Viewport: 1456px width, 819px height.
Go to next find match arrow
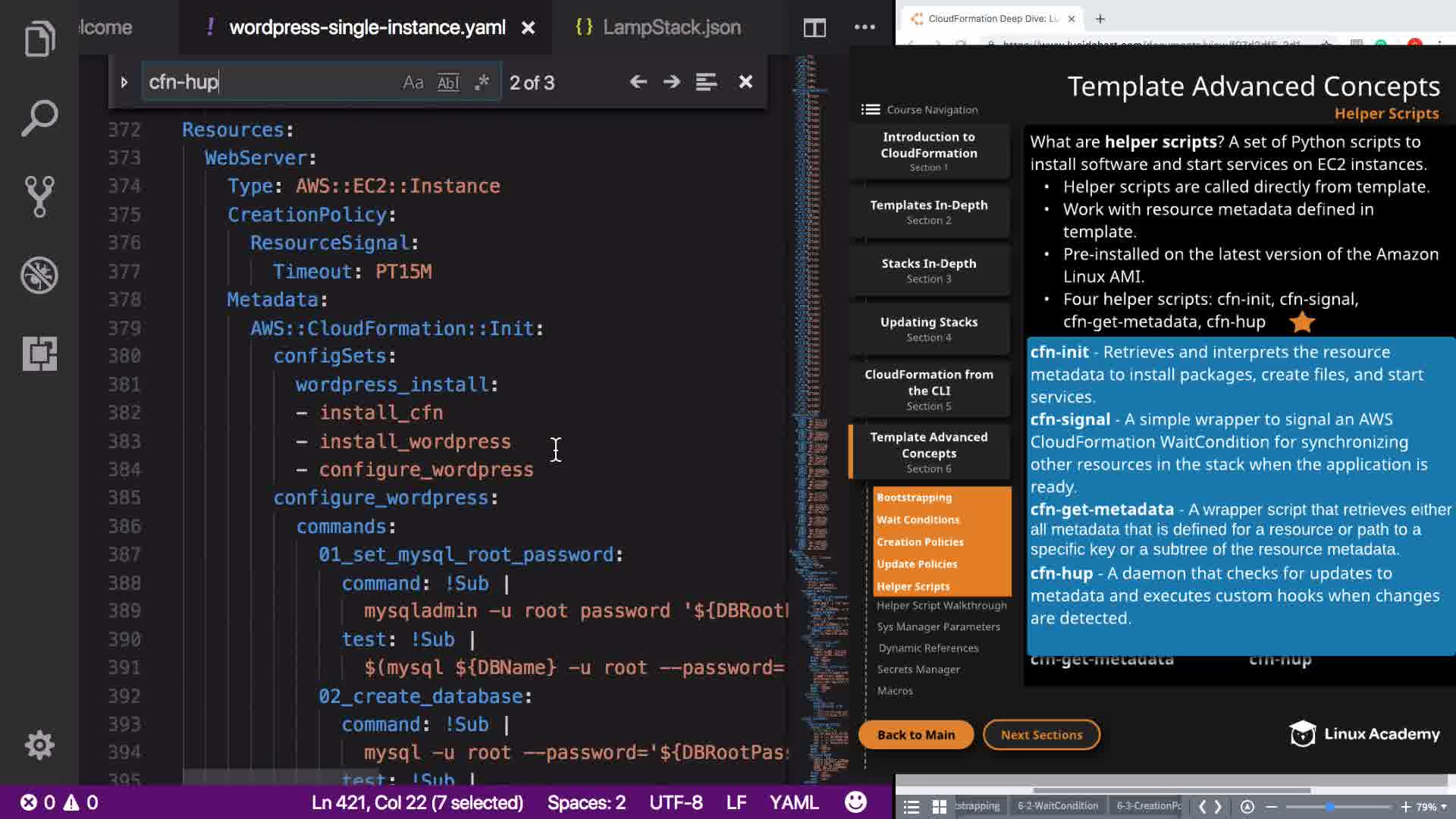tap(672, 82)
